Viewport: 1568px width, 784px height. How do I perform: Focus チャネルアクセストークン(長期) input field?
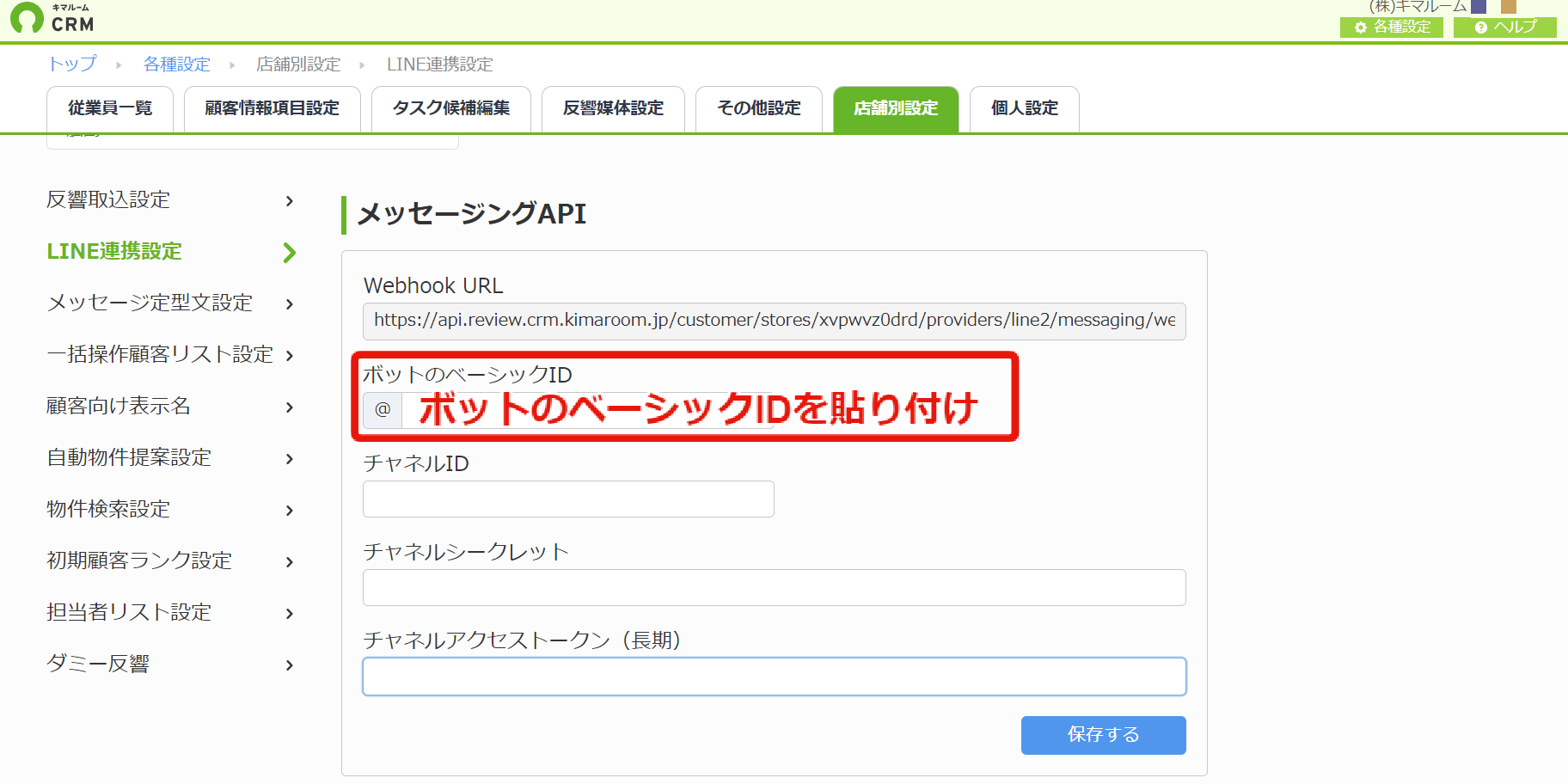[x=775, y=677]
